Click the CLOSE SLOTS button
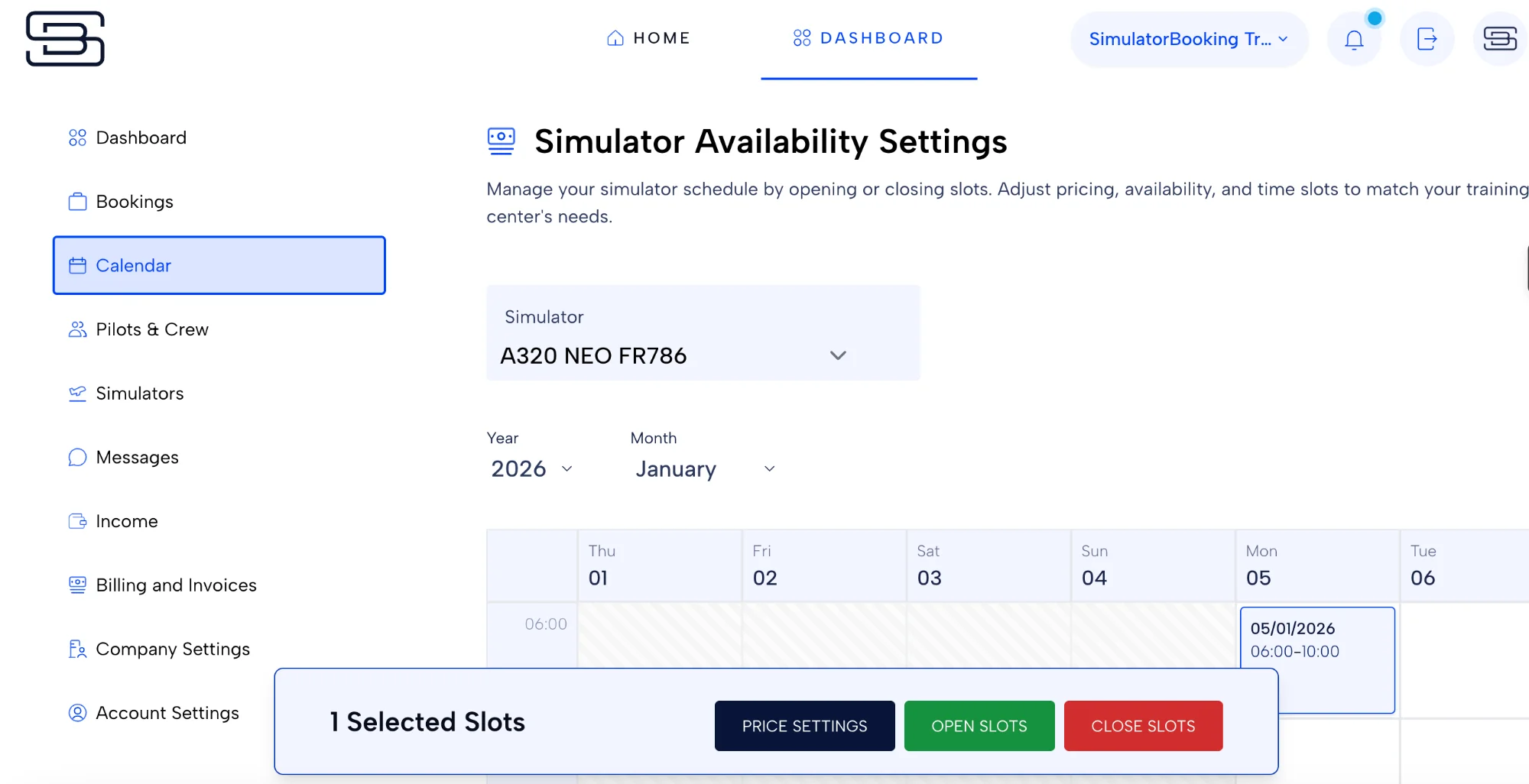This screenshot has width=1529, height=784. click(1143, 726)
